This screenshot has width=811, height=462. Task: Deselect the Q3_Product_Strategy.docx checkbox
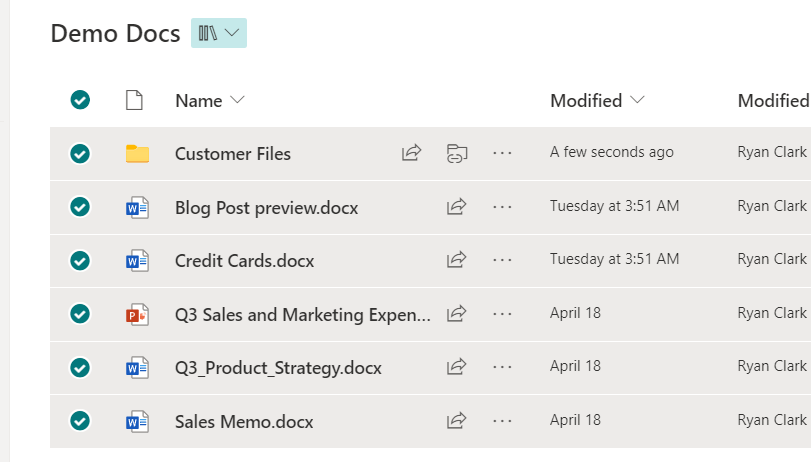pos(80,367)
